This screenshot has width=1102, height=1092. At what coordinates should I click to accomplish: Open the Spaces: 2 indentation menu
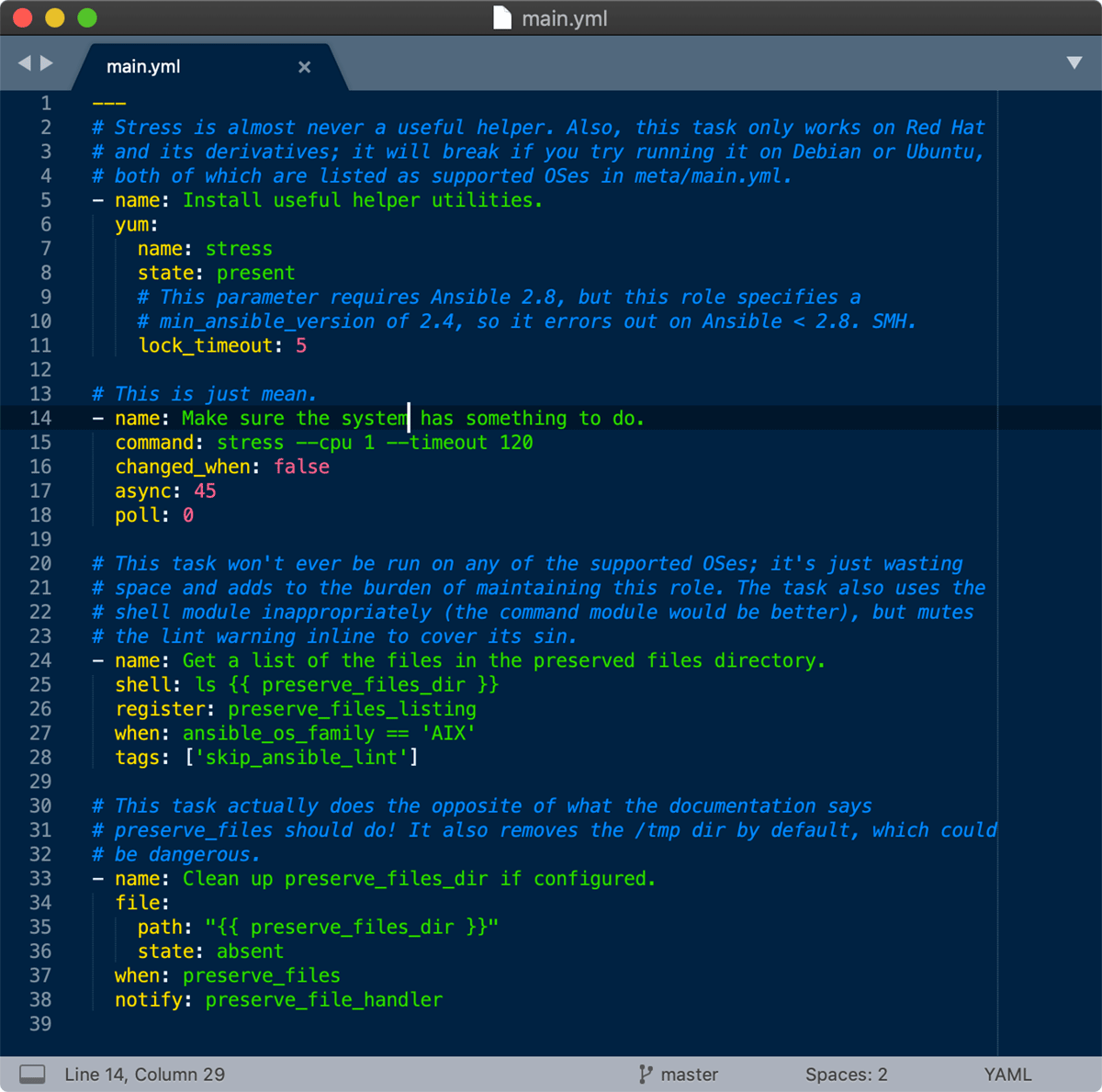847,1075
